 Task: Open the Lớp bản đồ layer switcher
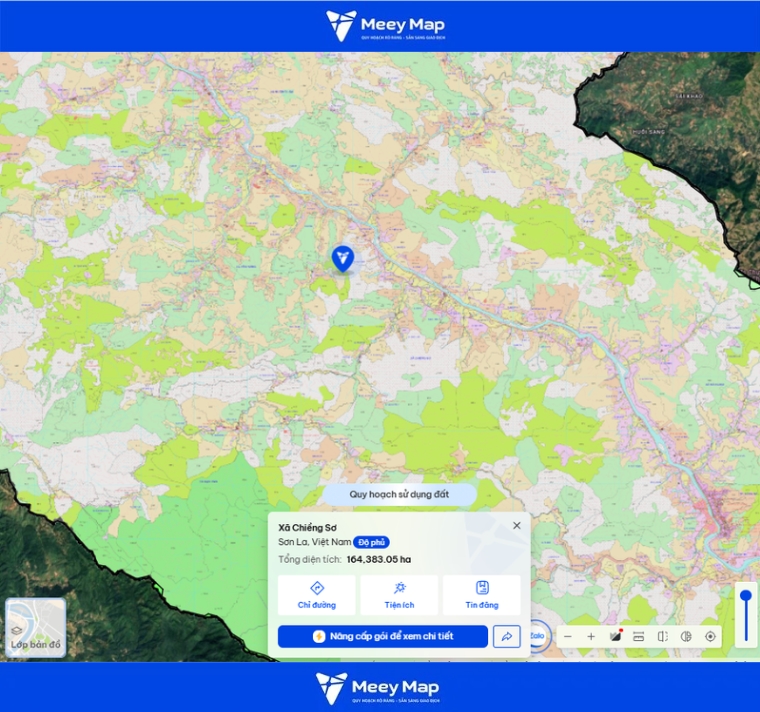(35, 628)
